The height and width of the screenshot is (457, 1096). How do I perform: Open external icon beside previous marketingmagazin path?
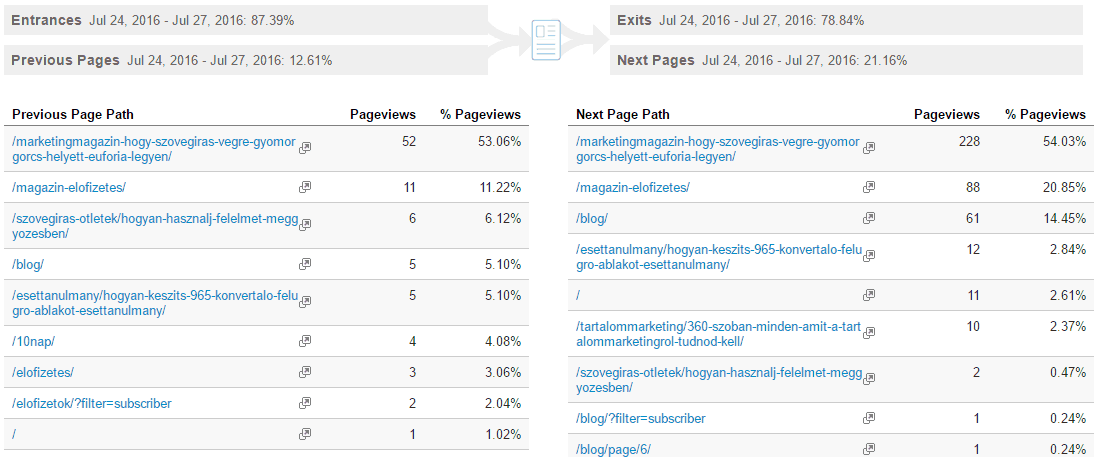click(x=305, y=148)
